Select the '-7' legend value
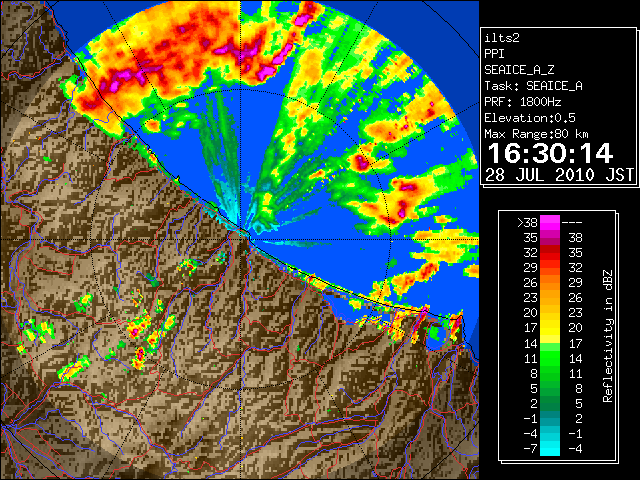 (530, 449)
